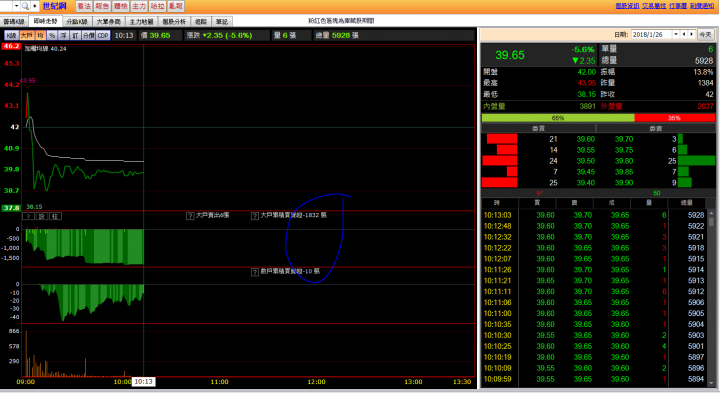Click bid price 39.40 in order book
The image size is (720, 393).
(x=585, y=183)
